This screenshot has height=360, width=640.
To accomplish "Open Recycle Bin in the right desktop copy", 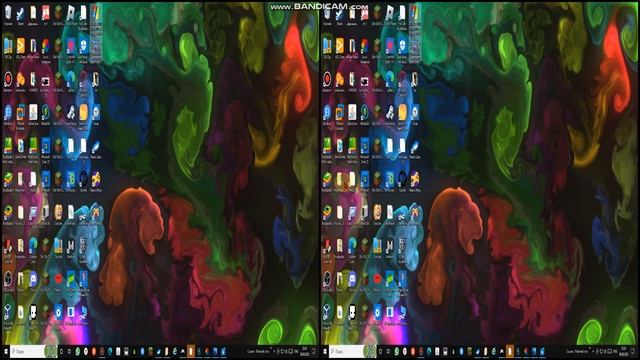I will 327,13.
